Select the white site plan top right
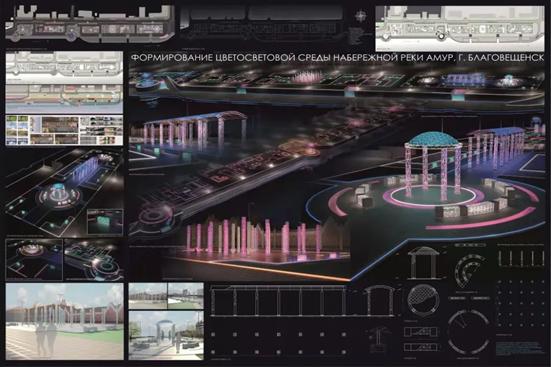 pos(460,28)
